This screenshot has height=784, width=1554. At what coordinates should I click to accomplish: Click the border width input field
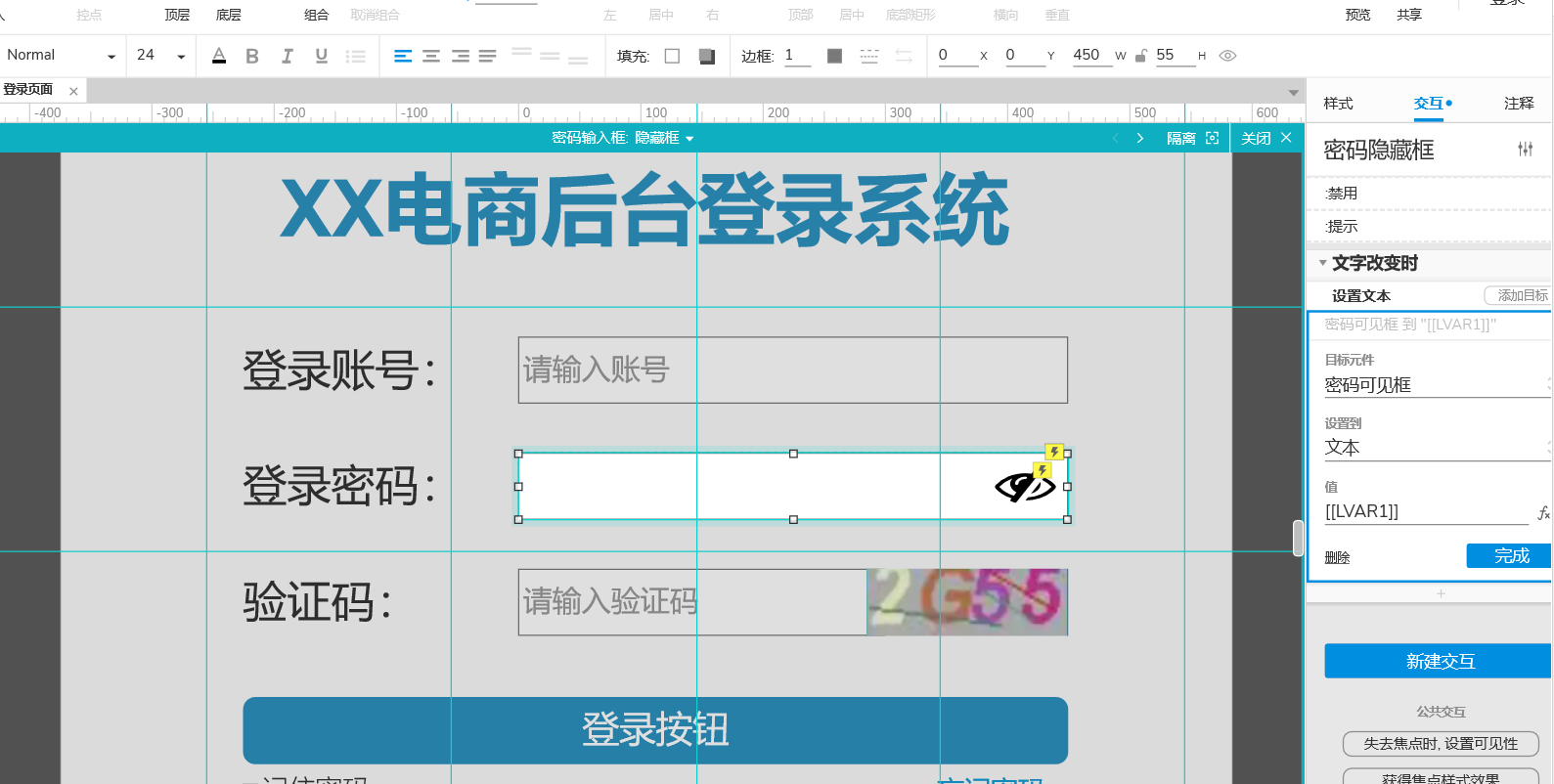point(797,56)
